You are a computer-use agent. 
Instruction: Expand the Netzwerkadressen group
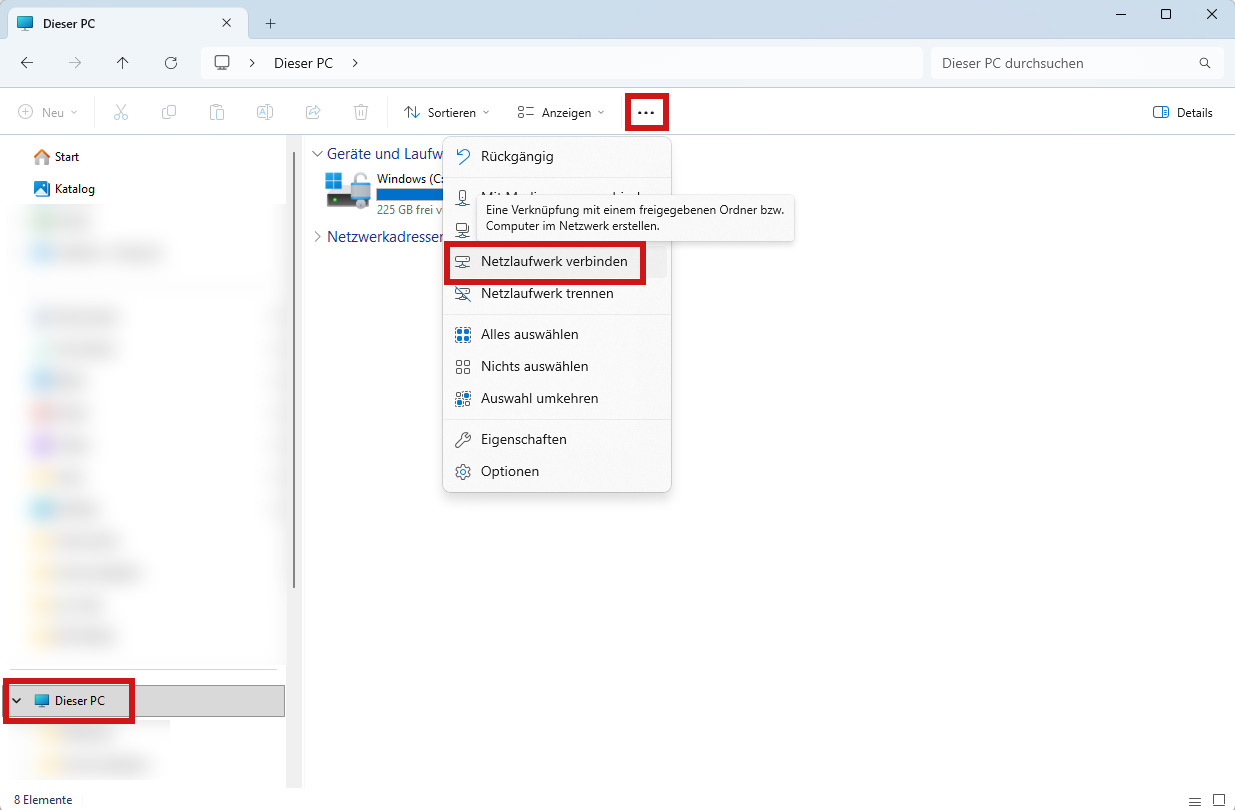click(318, 237)
